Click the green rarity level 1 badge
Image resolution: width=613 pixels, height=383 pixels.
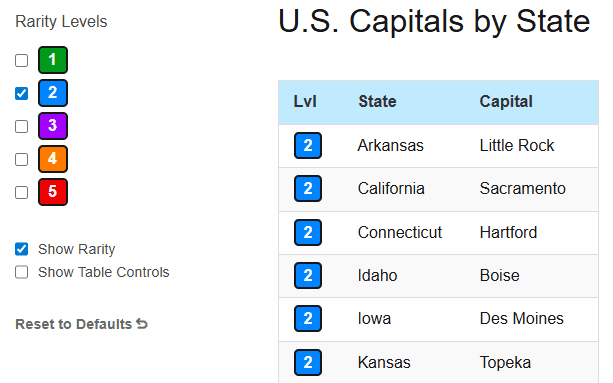point(53,60)
